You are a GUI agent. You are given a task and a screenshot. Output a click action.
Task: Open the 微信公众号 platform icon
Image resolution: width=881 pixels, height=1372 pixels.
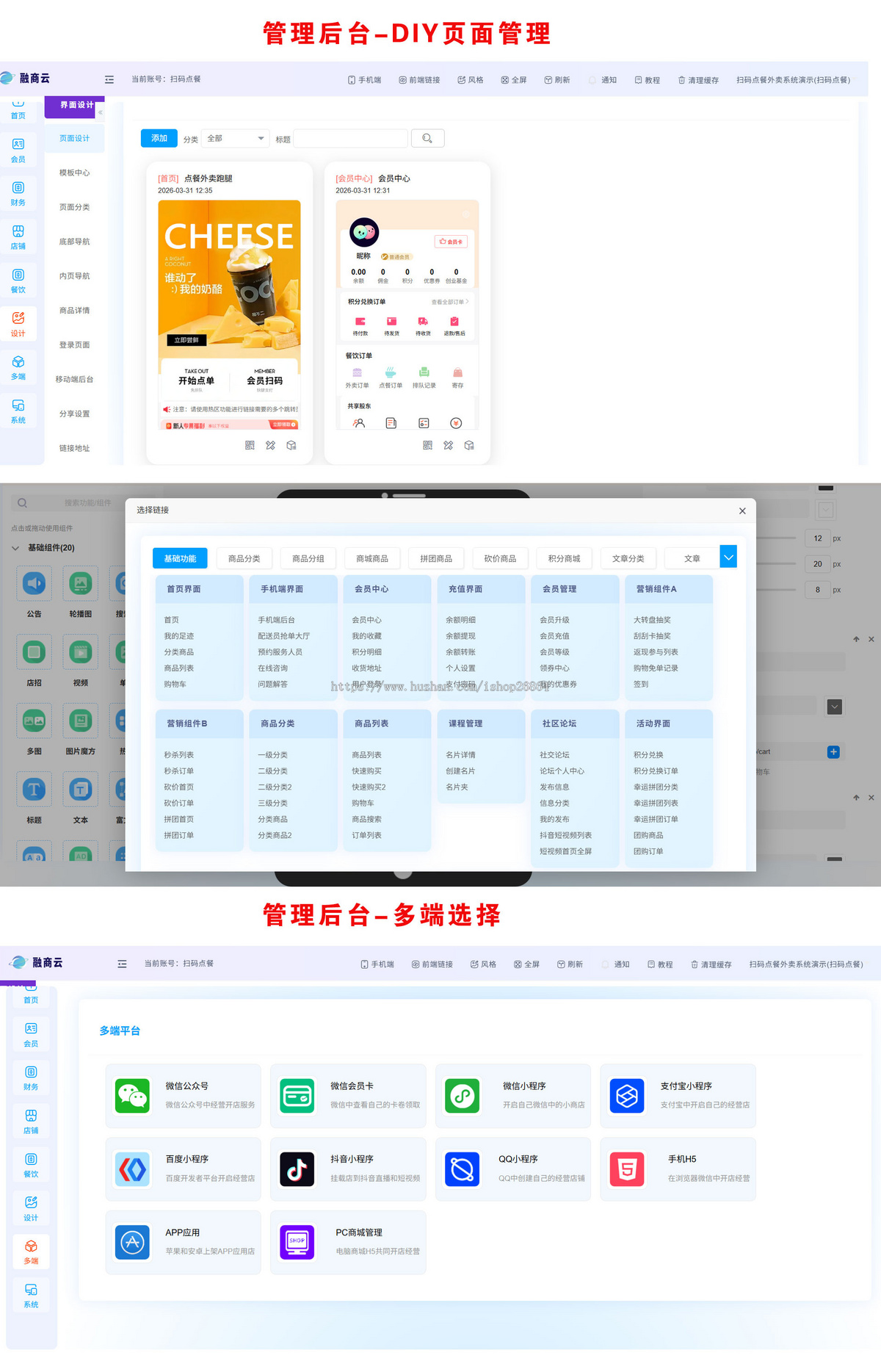(x=133, y=1096)
